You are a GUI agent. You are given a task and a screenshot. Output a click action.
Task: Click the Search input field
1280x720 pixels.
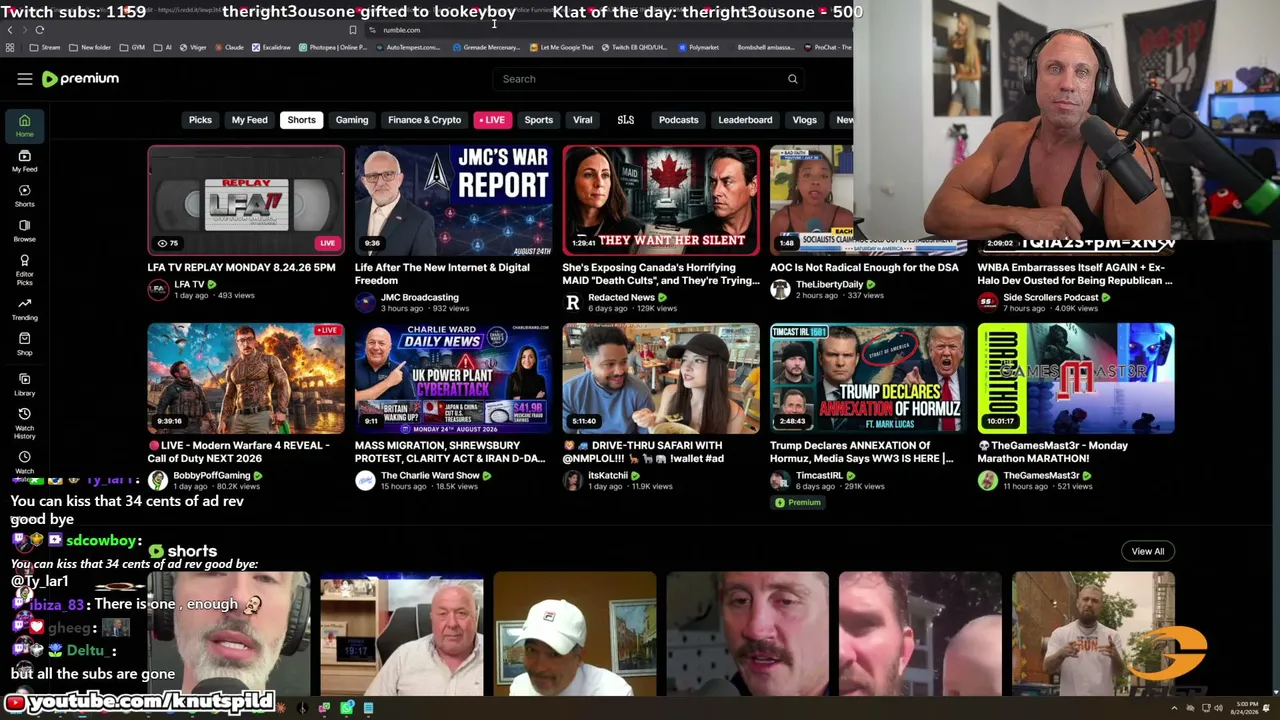click(650, 79)
